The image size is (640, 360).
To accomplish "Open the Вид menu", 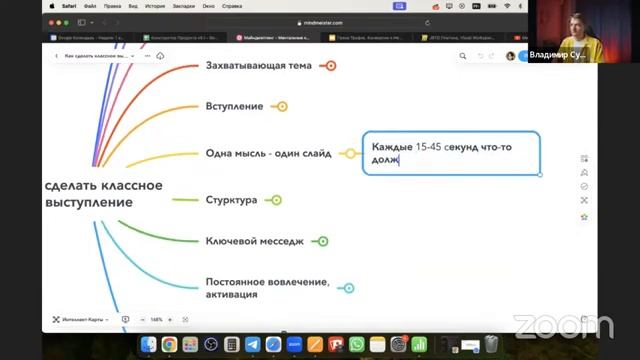I will pyautogui.click(x=133, y=6).
